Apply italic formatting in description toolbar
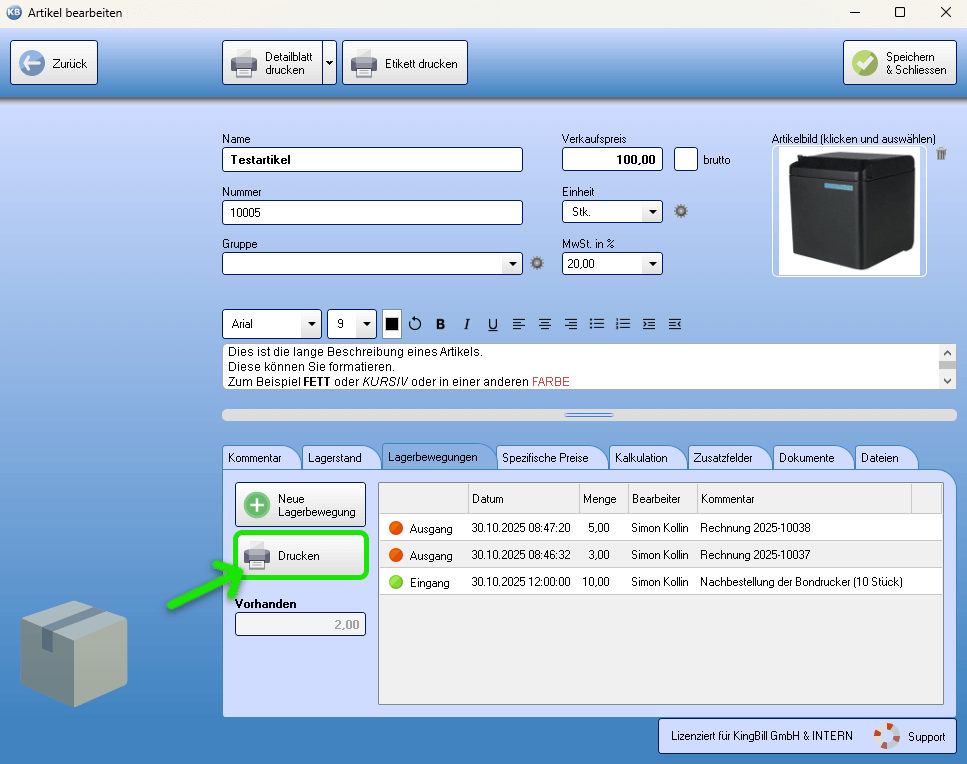The width and height of the screenshot is (967, 764). pyautogui.click(x=466, y=324)
